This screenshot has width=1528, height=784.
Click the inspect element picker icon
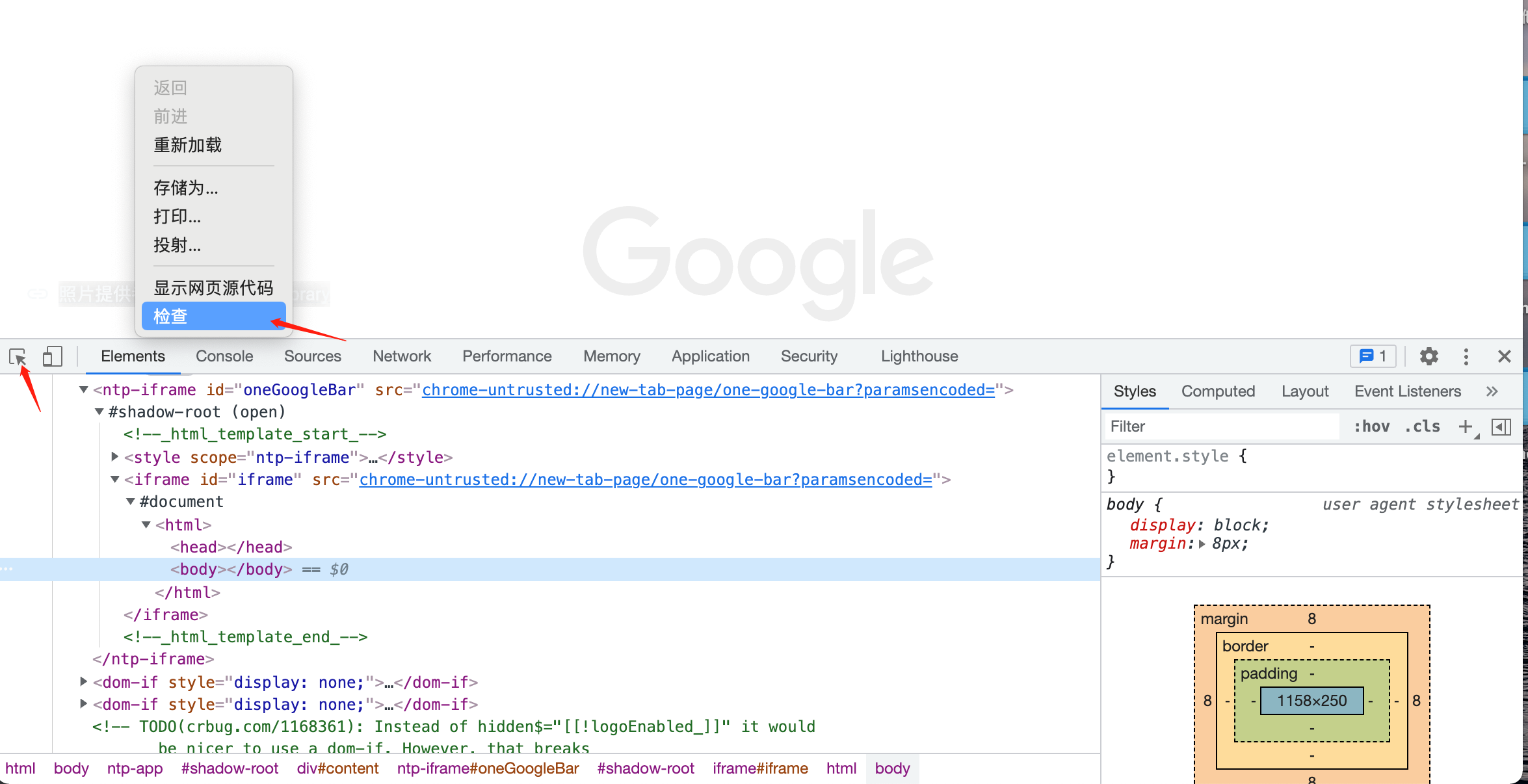18,356
